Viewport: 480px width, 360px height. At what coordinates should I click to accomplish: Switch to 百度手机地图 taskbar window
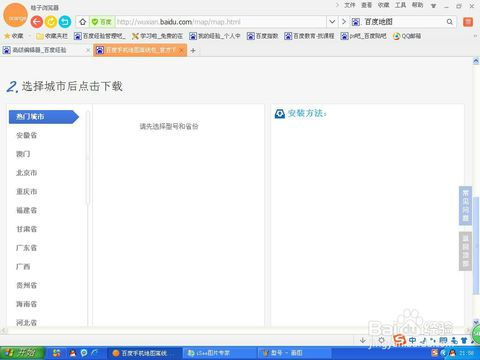[x=144, y=353]
